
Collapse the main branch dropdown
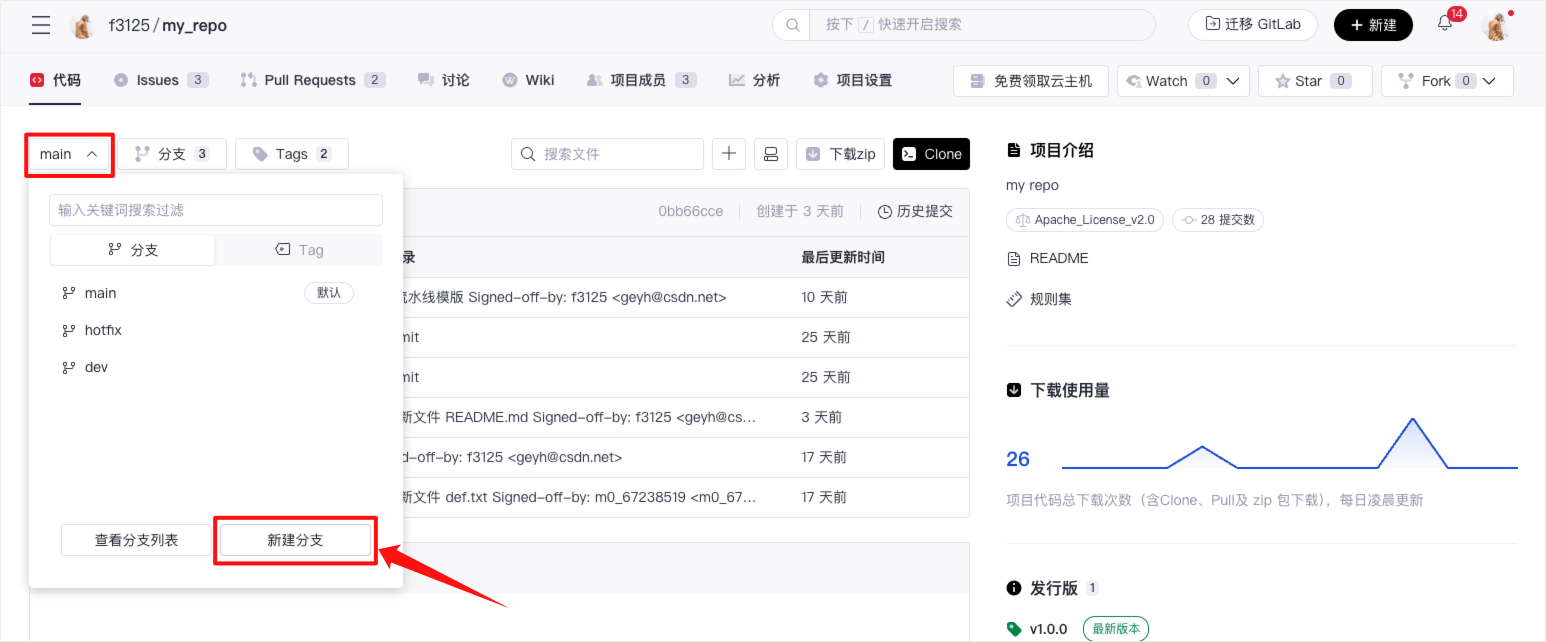point(69,154)
